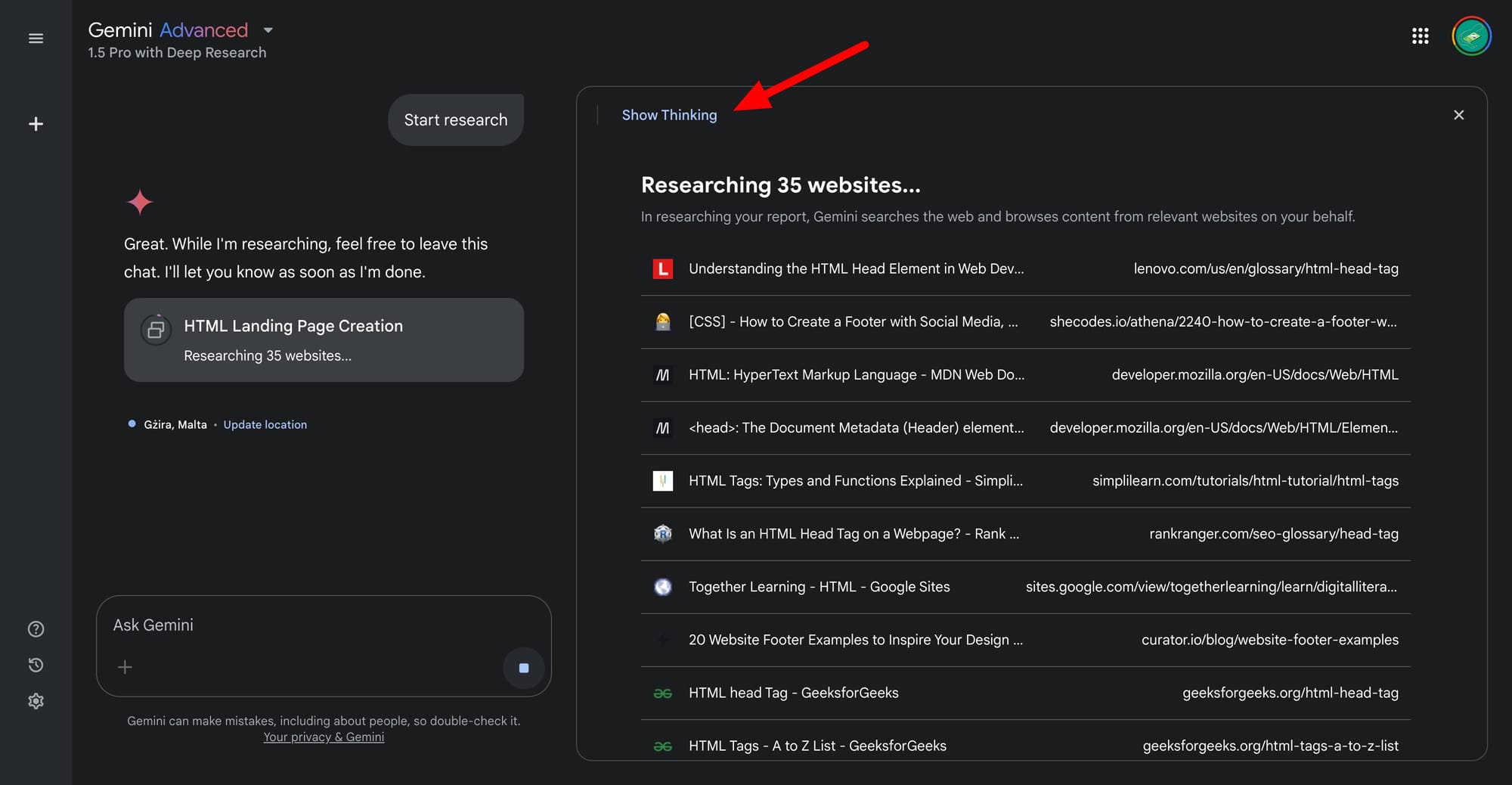Open the curator.io website-footer-examples URL
The width and height of the screenshot is (1512, 785).
1270,640
